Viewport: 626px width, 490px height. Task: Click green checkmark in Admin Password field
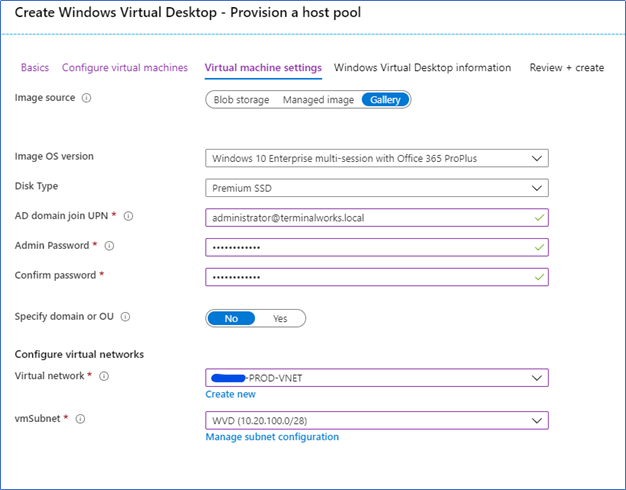tap(539, 248)
